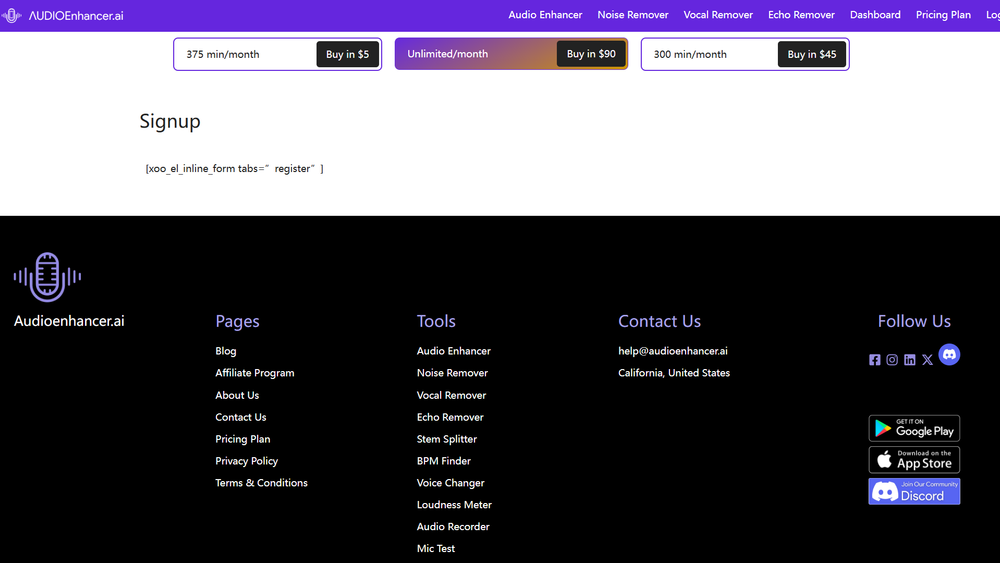
Task: Click the AudioEnhancer.ai header logo icon
Action: [x=11, y=15]
